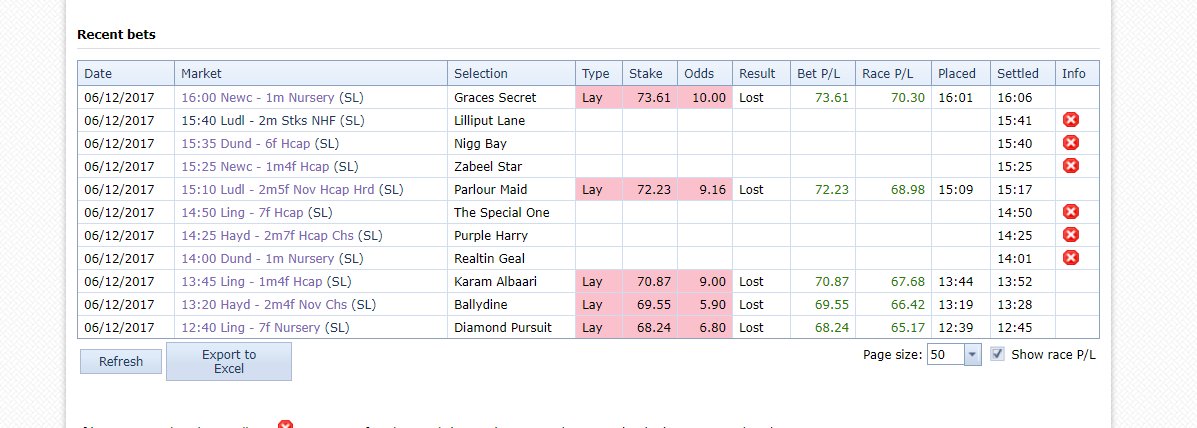
Task: Open the 15:35 Dund - 6f Hcap market
Action: tap(247, 143)
